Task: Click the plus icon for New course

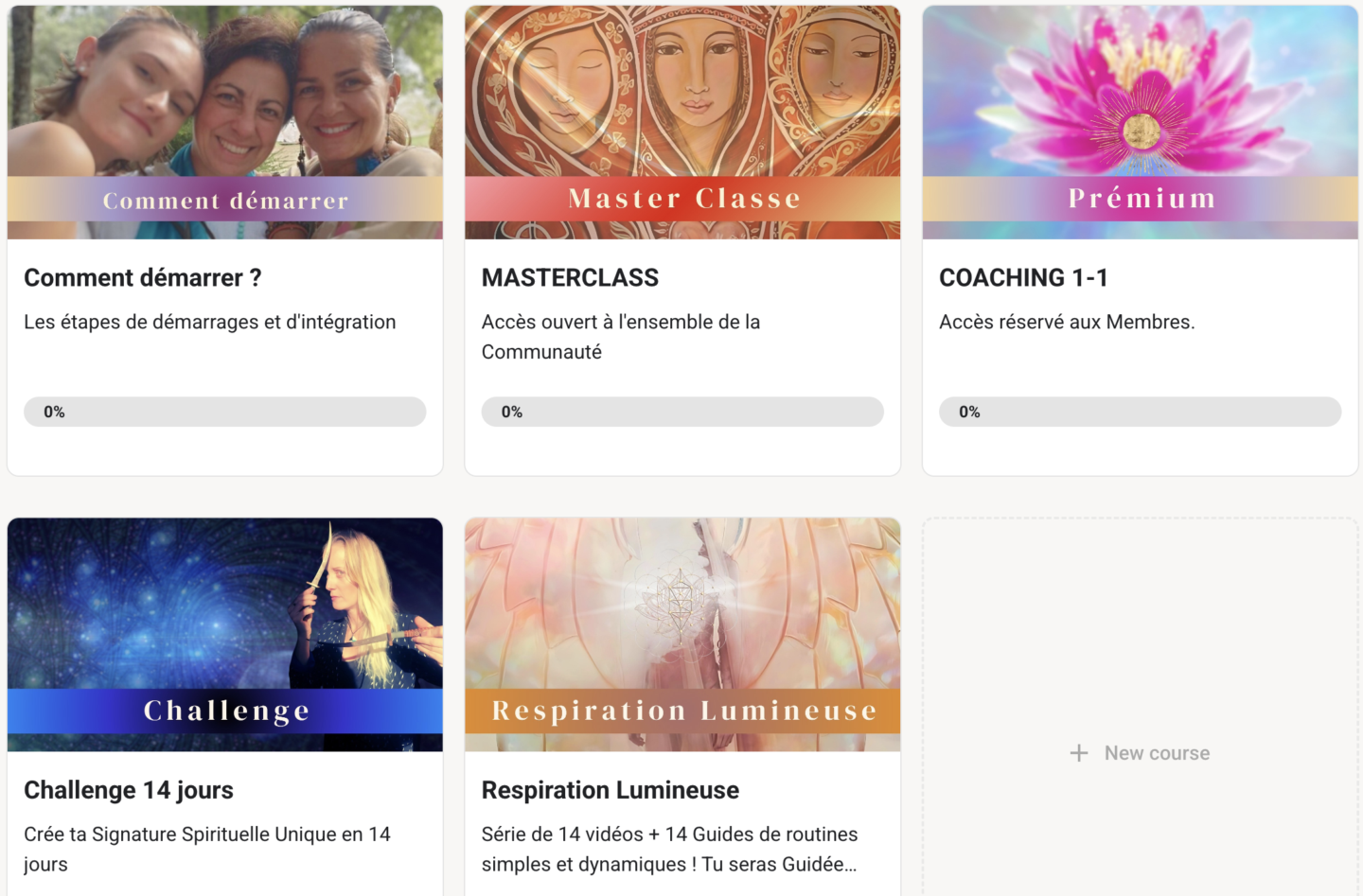Action: pos(1078,753)
